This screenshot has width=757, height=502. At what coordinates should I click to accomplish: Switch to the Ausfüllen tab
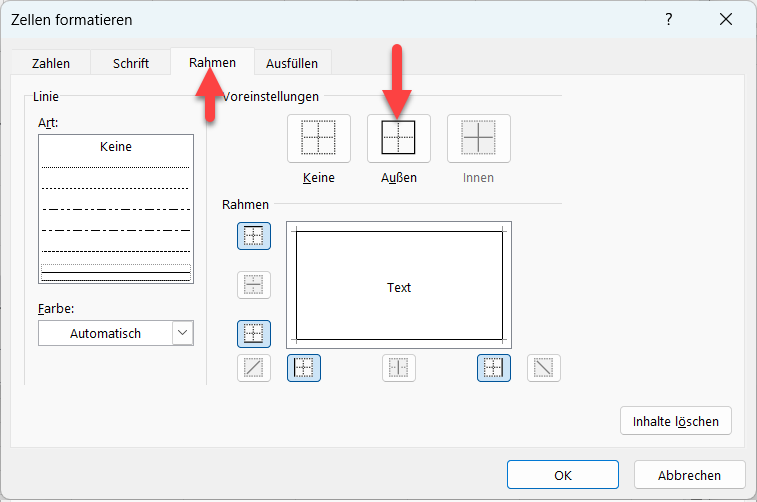pyautogui.click(x=292, y=63)
